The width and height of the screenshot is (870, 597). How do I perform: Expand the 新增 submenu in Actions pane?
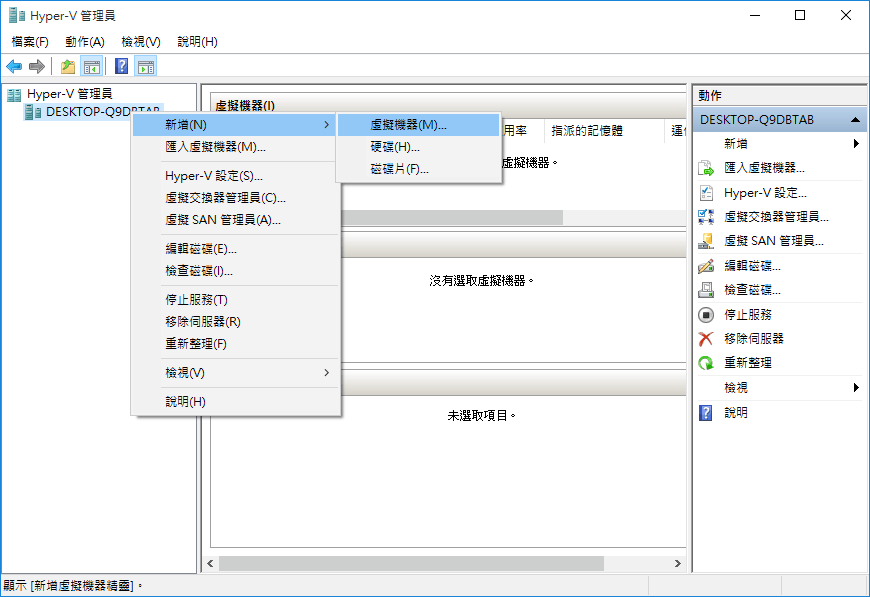pyautogui.click(x=856, y=144)
